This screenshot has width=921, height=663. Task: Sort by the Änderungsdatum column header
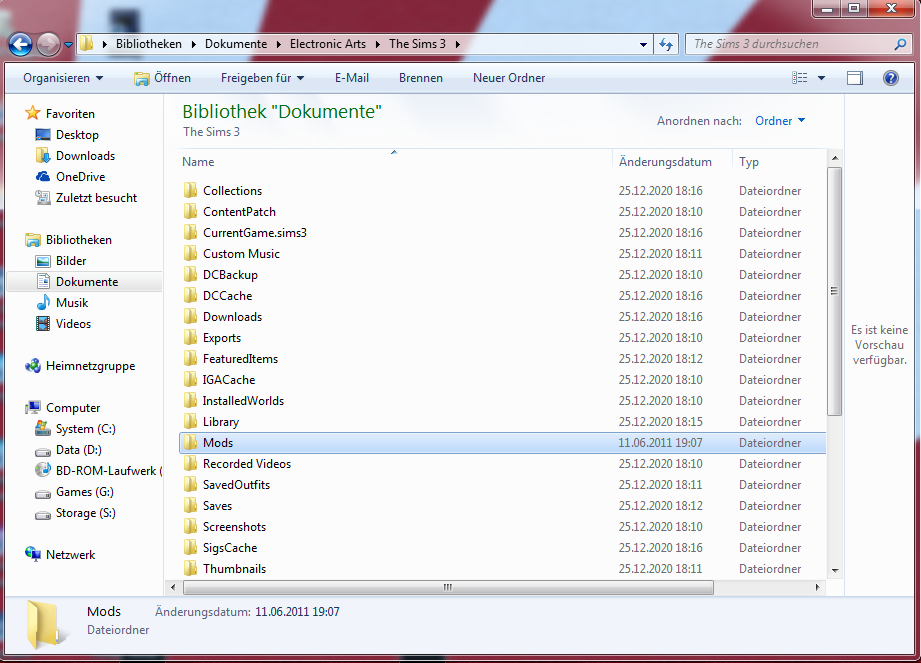click(x=673, y=162)
